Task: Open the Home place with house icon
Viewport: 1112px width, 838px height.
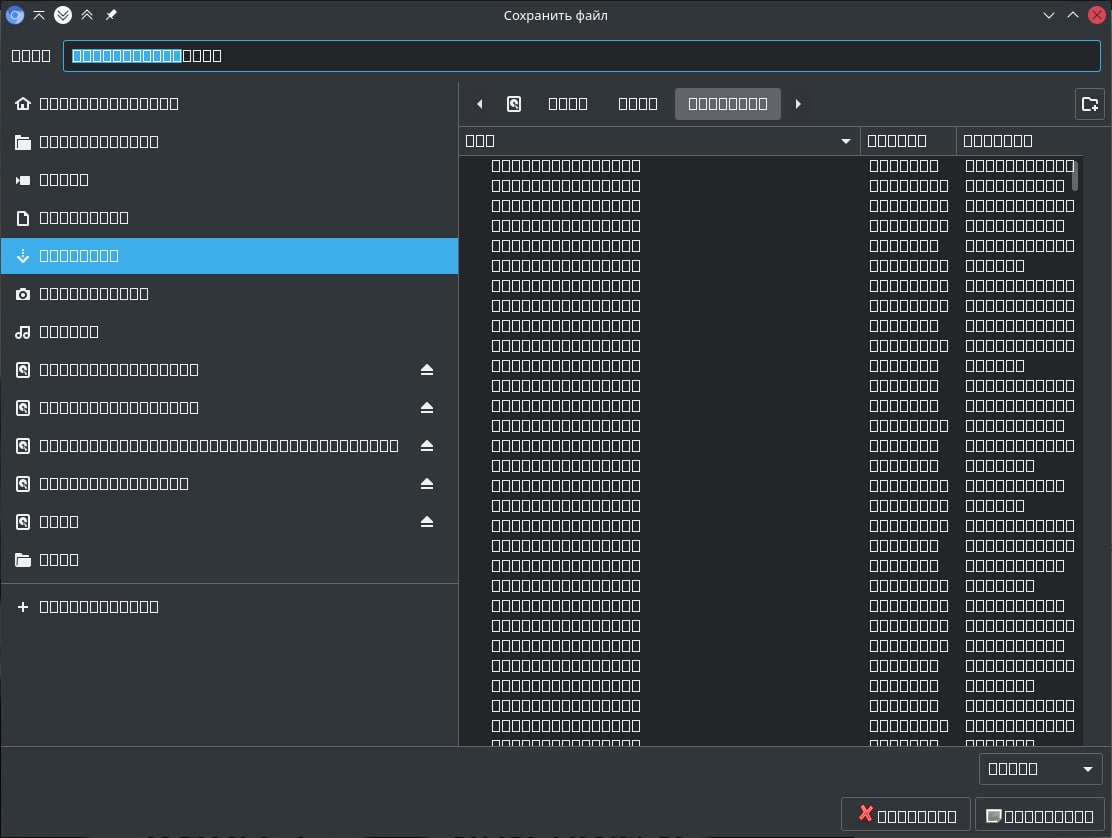Action: coord(229,104)
